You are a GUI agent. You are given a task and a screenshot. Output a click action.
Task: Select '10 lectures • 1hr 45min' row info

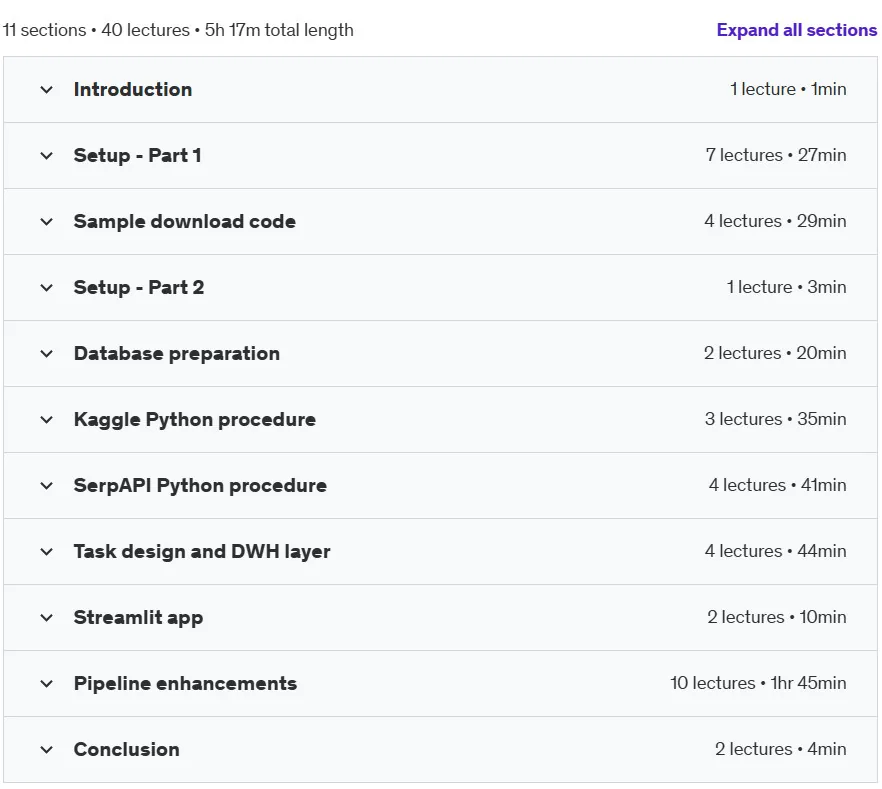[x=758, y=683]
